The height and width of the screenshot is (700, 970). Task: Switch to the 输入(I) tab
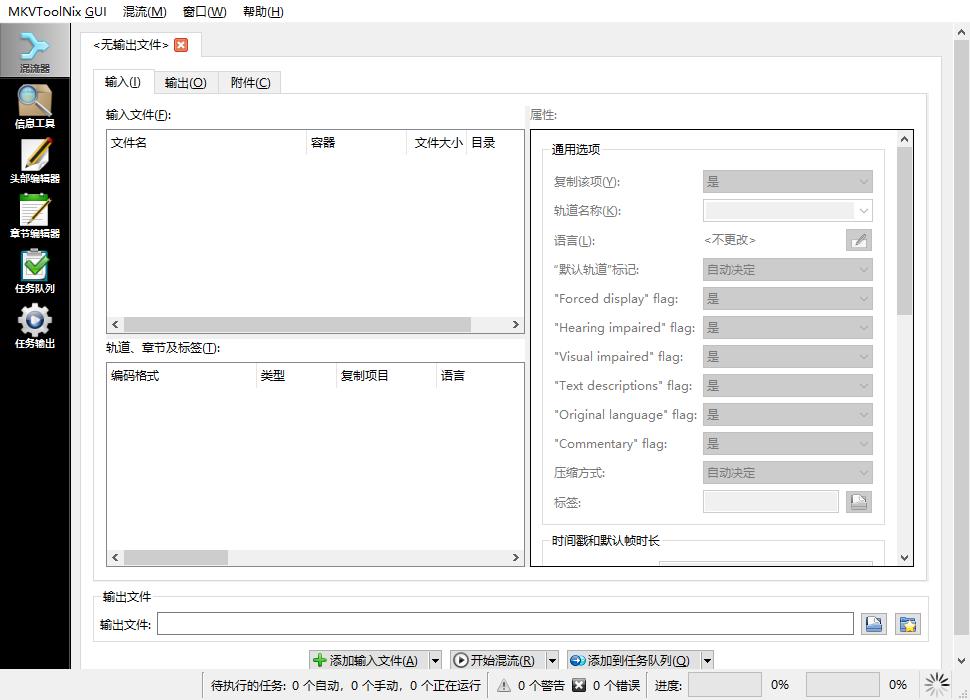point(123,82)
